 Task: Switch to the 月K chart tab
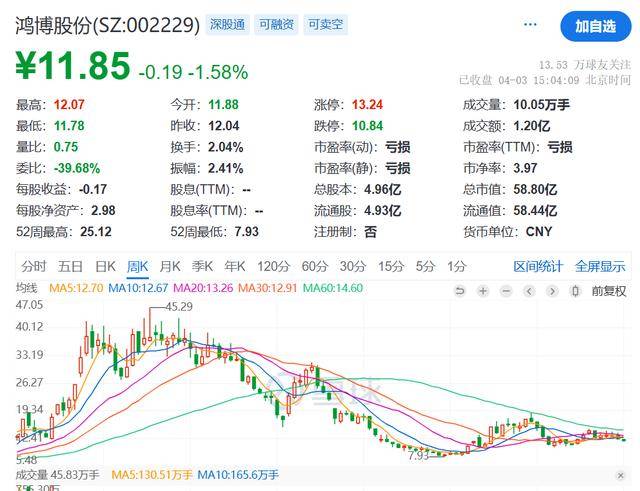coord(170,267)
